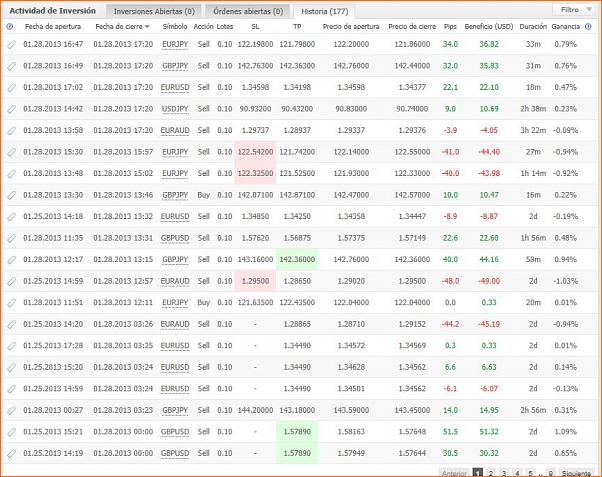Viewport: 602px width, 477px height.
Task: Open the Filtro dropdown
Action: click(574, 10)
